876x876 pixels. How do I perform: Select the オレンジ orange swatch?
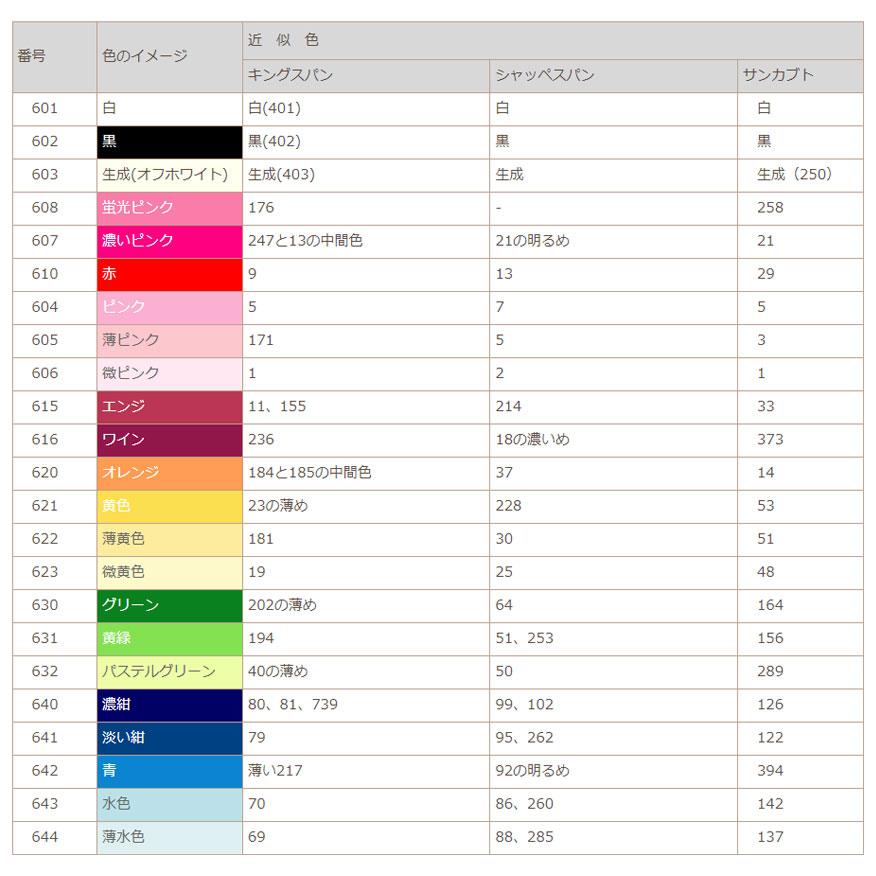(x=169, y=472)
